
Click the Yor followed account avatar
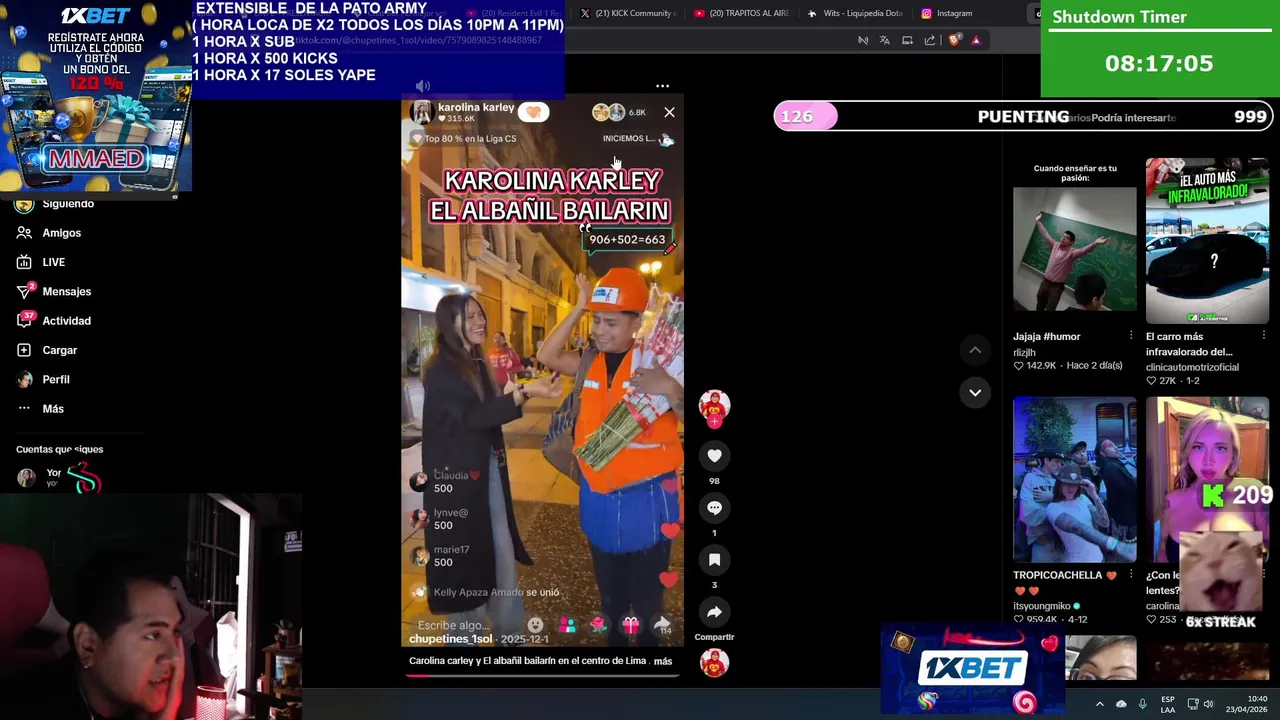(x=26, y=478)
